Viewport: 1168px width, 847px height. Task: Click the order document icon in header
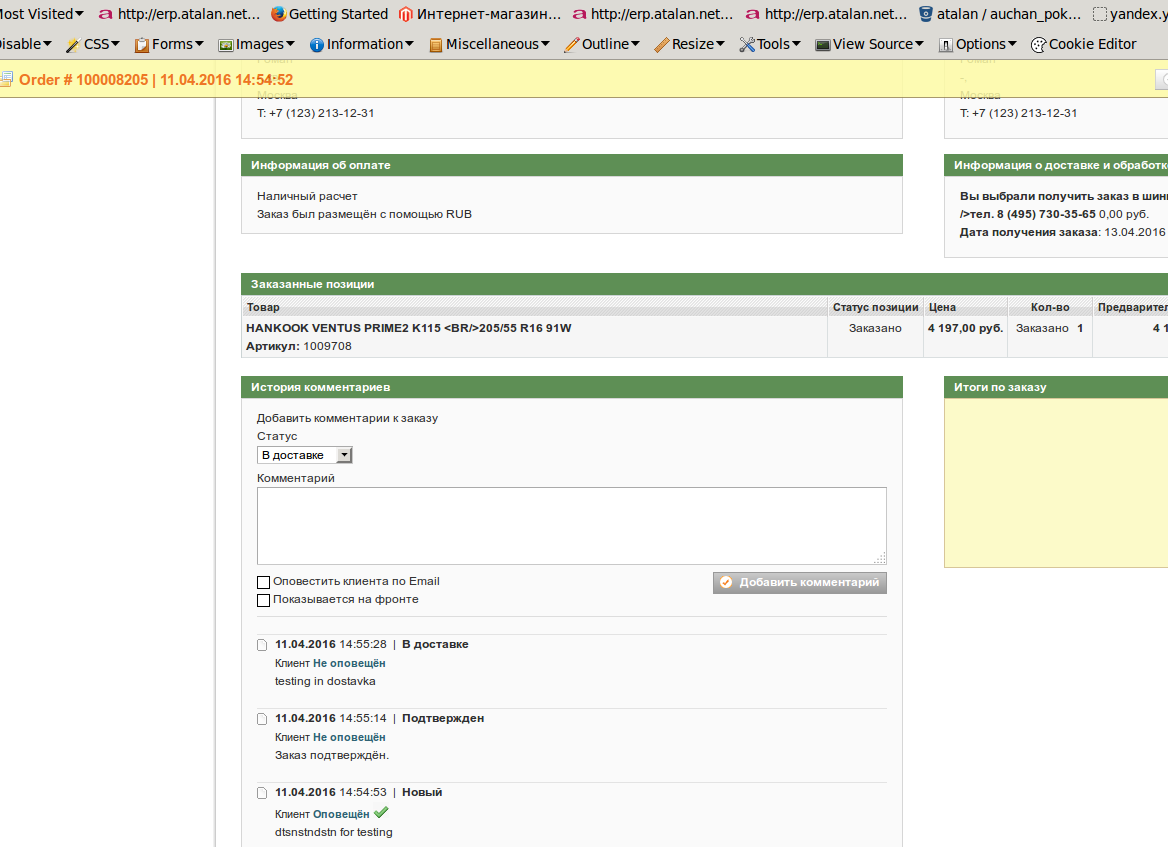(x=7, y=79)
